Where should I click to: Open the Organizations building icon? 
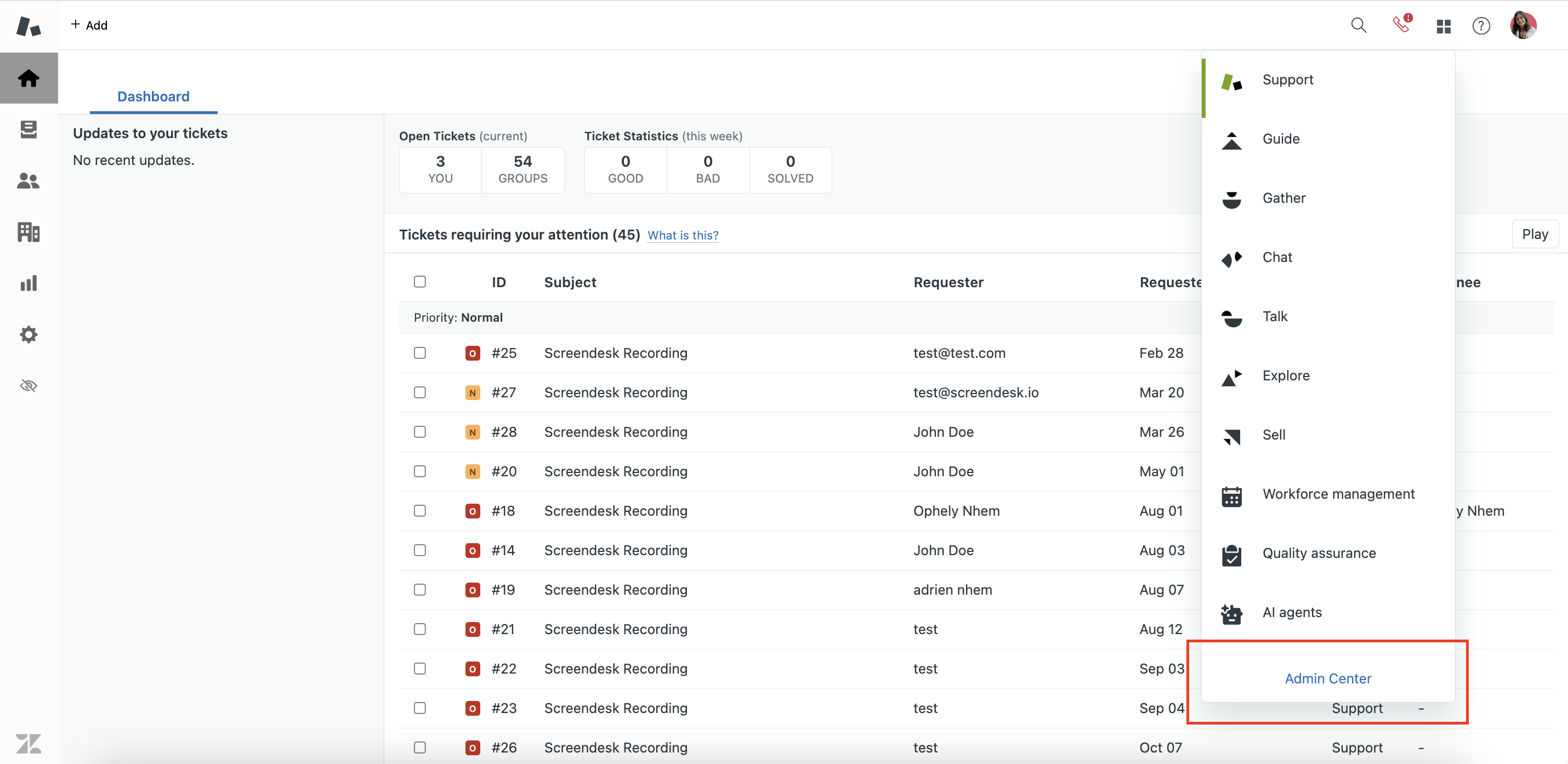pos(29,232)
